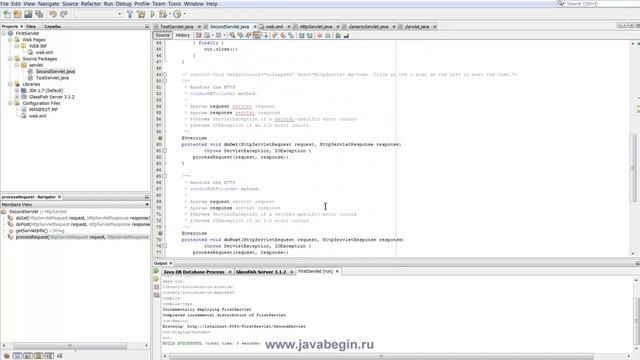The height and width of the screenshot is (360, 640).
Task: Click the Source view button
Action: (162, 36)
